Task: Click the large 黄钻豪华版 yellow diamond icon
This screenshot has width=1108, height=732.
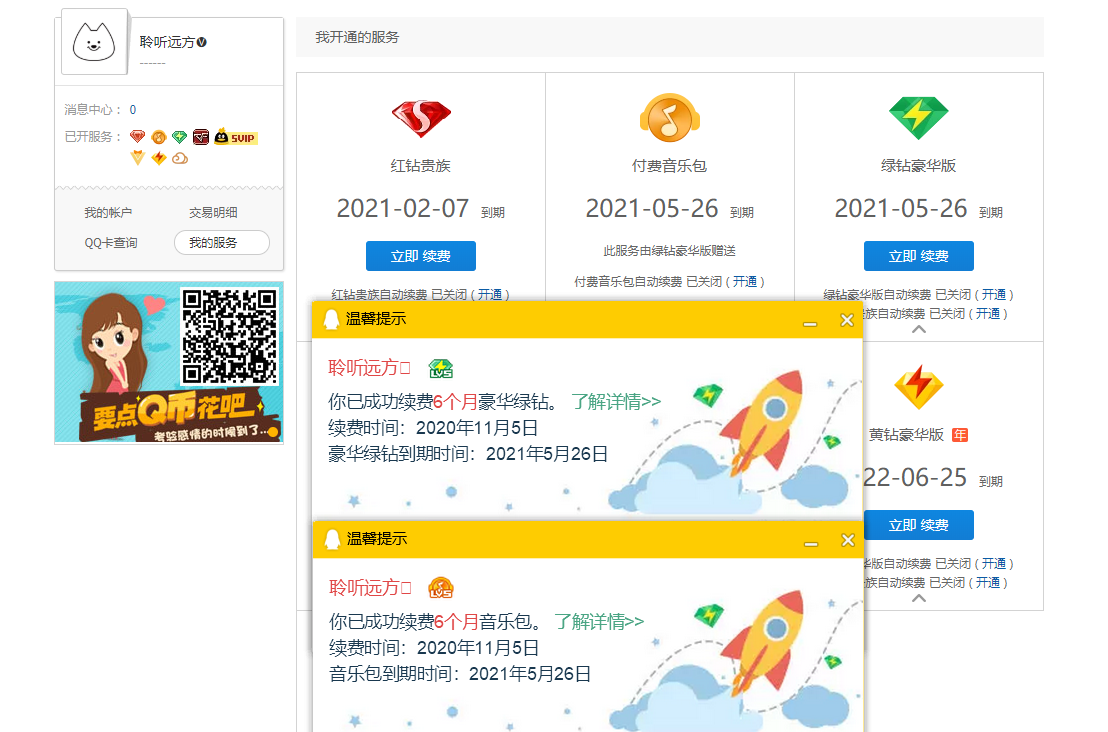Action: tap(919, 387)
